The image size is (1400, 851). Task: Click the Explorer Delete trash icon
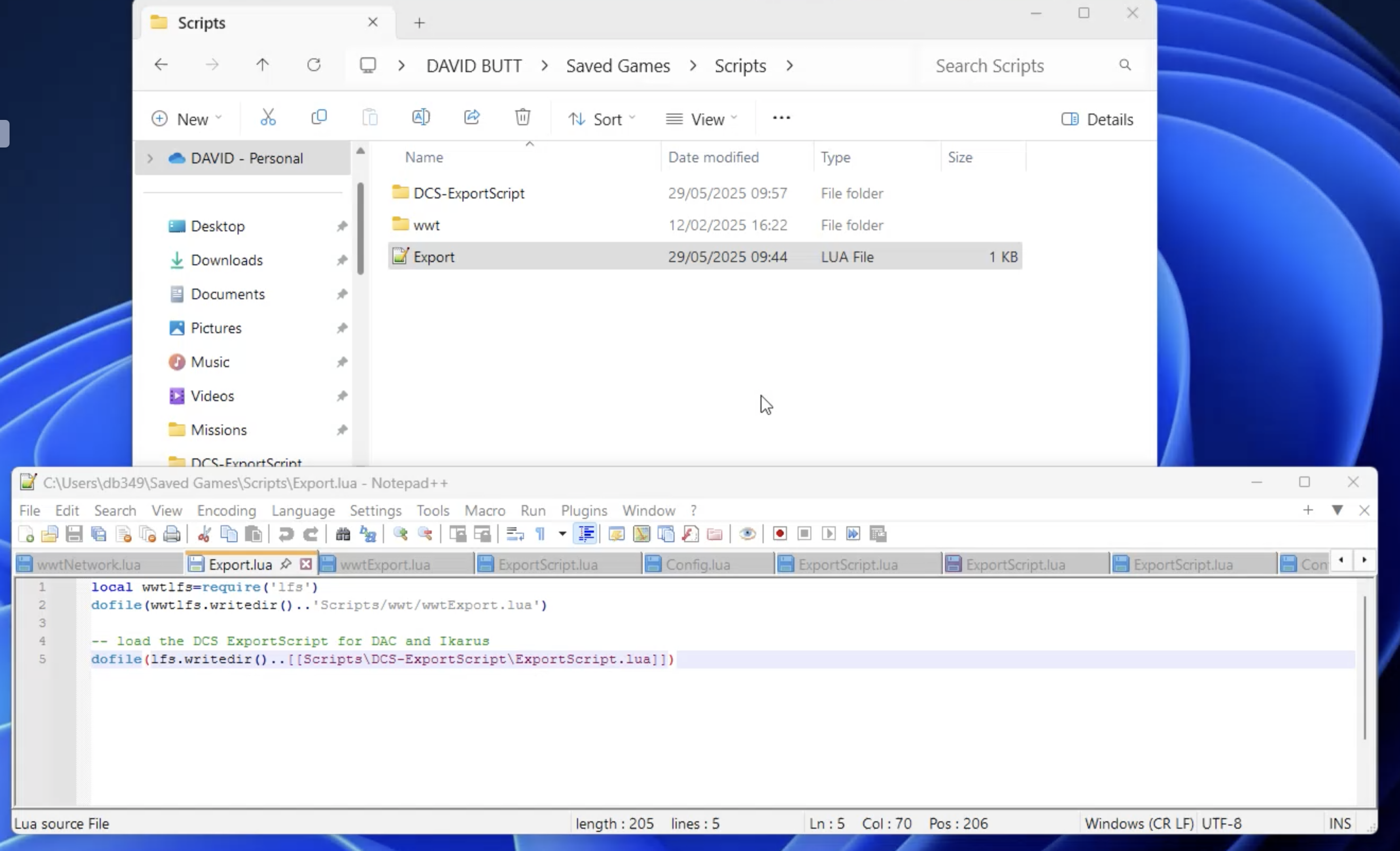tap(523, 118)
